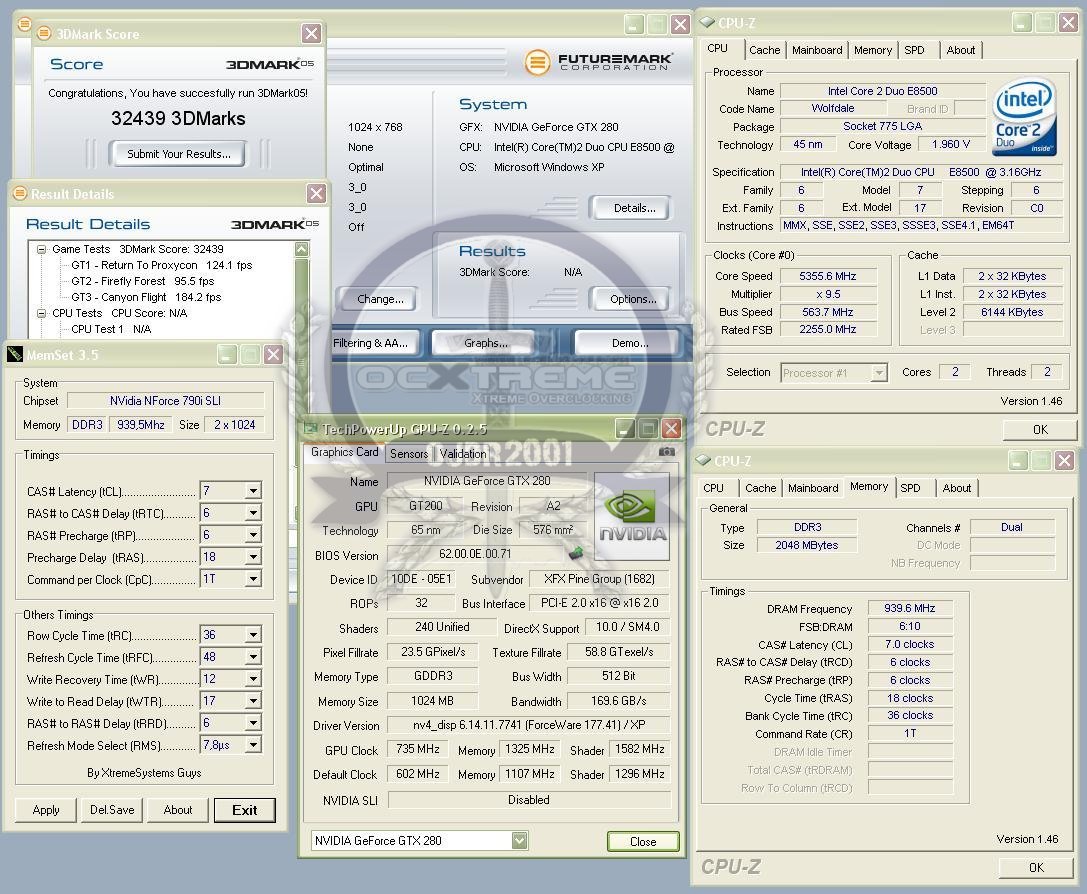Click the camera screenshot icon in GPU-Z

pos(666,452)
